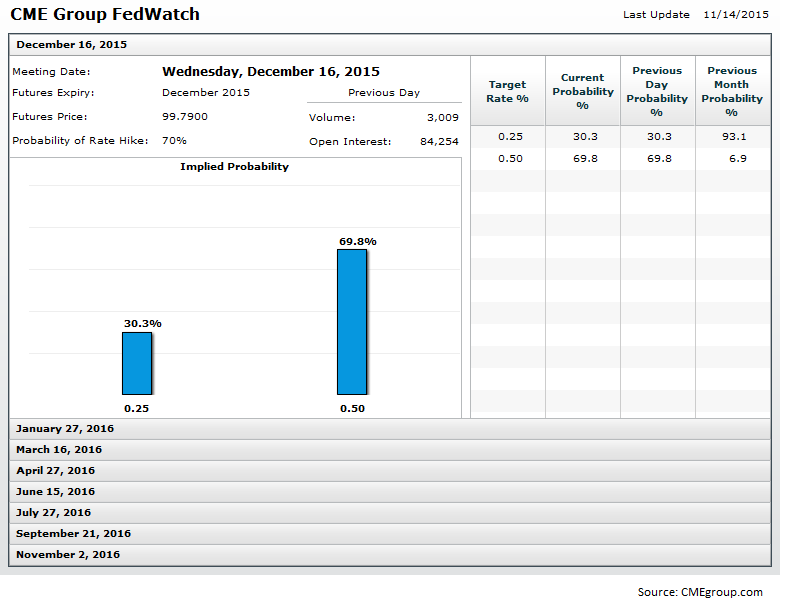Click the Implied Probability chart title
This screenshot has height=604, width=793.
[x=234, y=167]
